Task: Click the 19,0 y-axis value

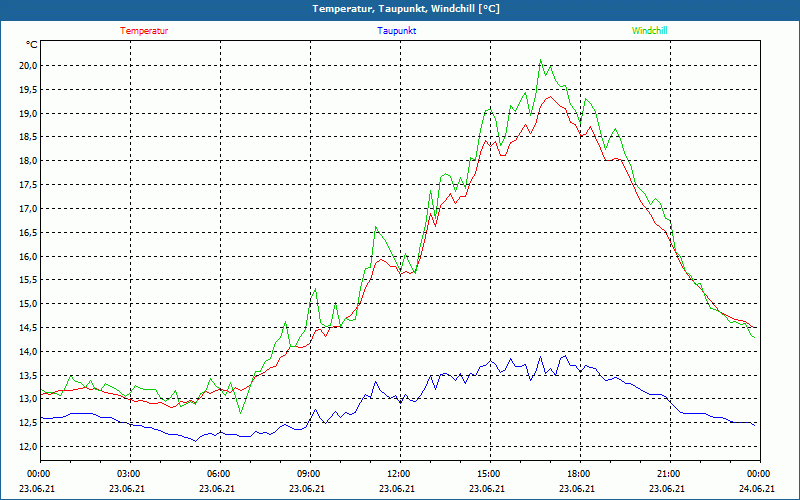Action: (x=29, y=113)
